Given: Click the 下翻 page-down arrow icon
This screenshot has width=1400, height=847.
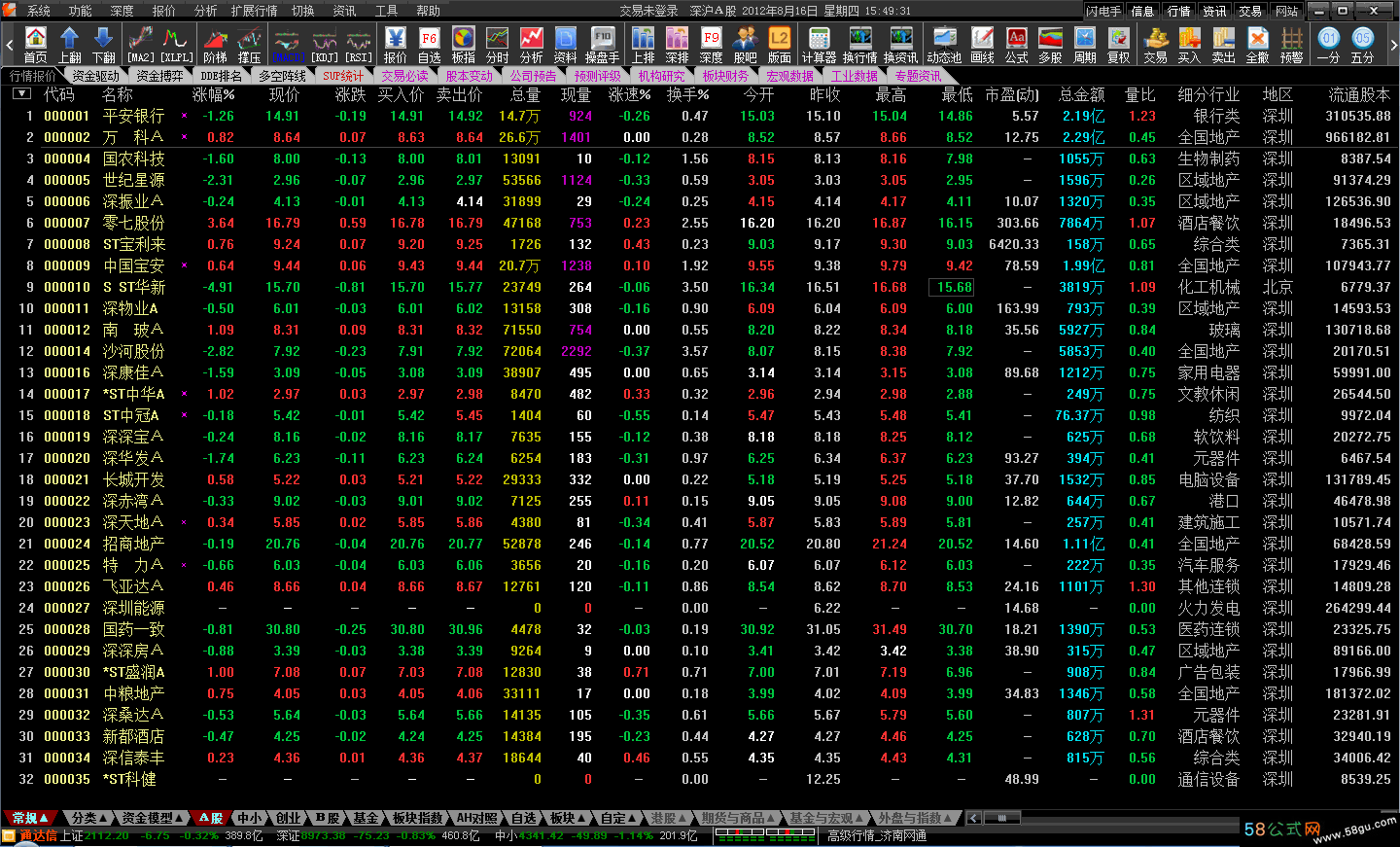Looking at the screenshot, I should (x=104, y=45).
